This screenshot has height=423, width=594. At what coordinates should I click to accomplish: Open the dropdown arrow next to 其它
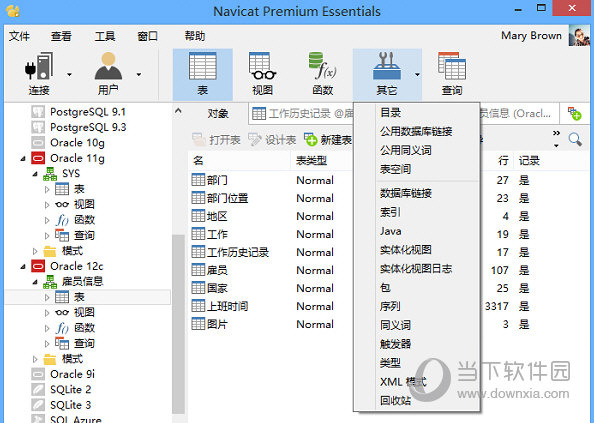click(x=417, y=75)
